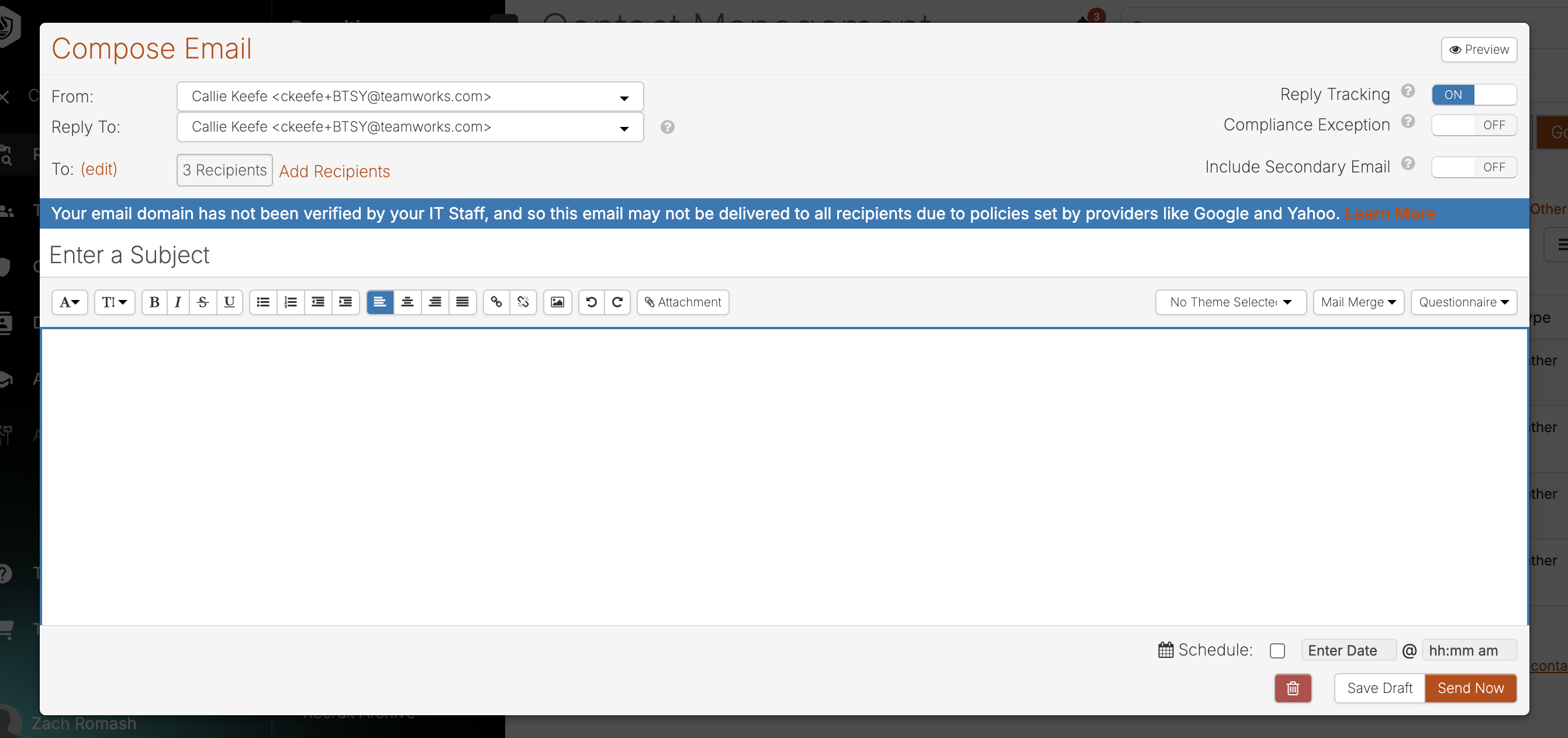Insert a hyperlink
This screenshot has width=1568, height=738.
point(496,302)
